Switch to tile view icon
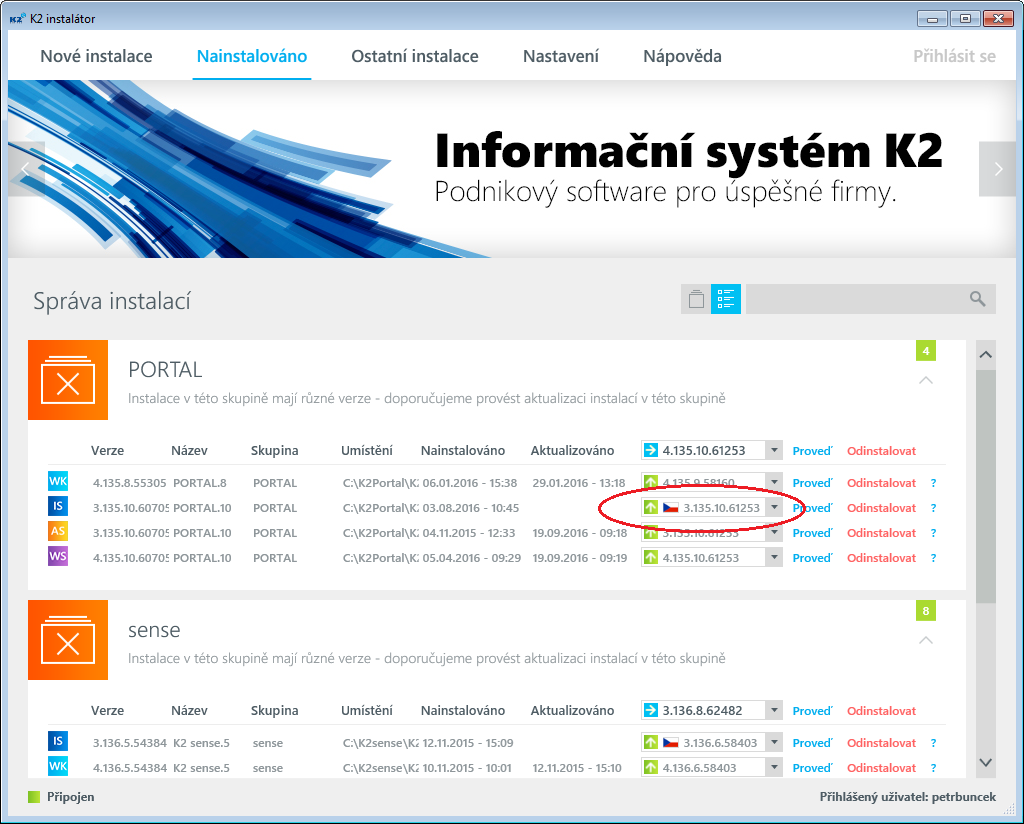This screenshot has height=824, width=1024. click(x=696, y=299)
